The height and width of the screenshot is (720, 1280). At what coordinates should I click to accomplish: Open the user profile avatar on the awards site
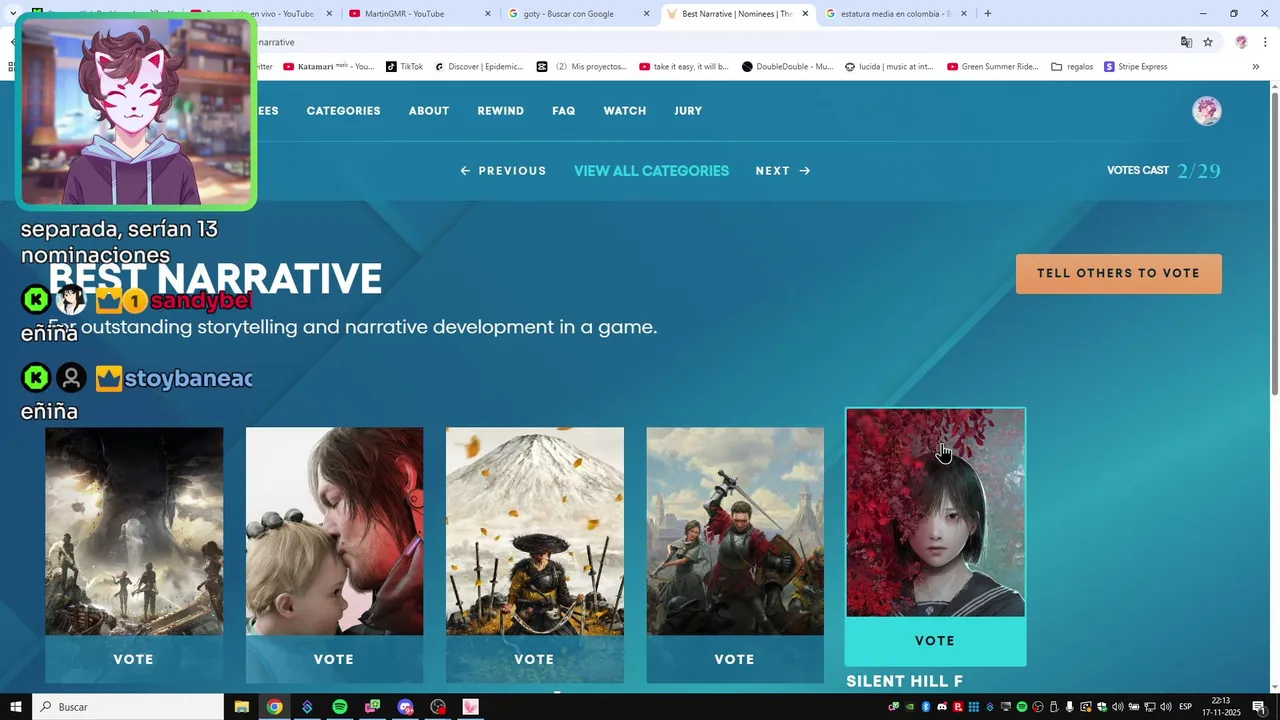tap(1207, 111)
